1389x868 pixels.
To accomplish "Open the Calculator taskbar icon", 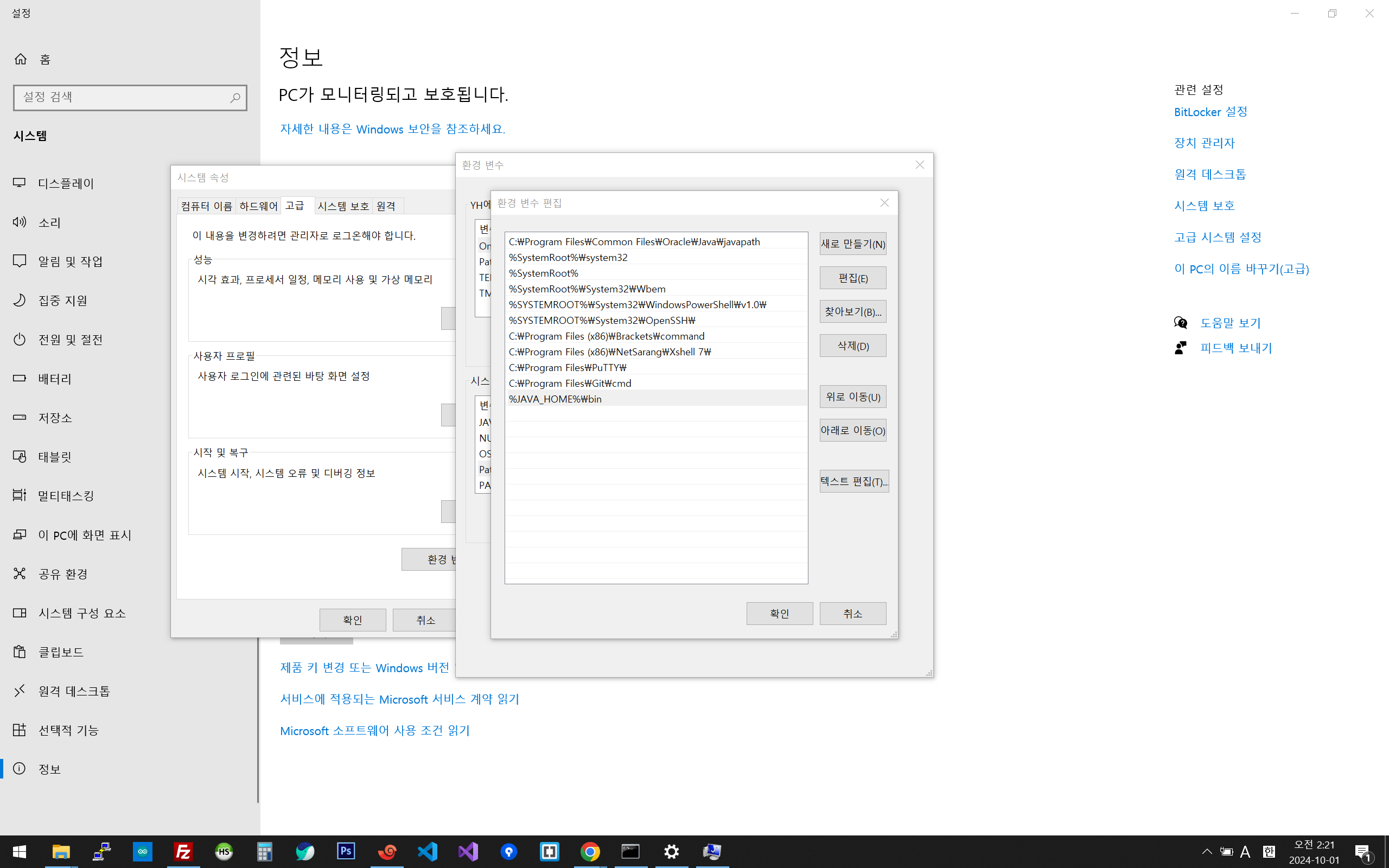I will (264, 851).
